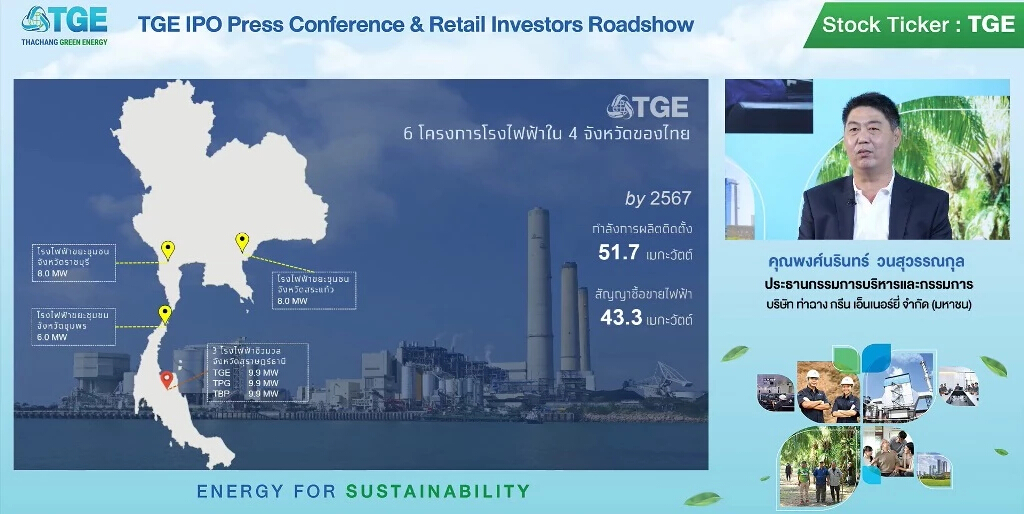
Task: Open the small meeting room photo
Action: point(958,387)
